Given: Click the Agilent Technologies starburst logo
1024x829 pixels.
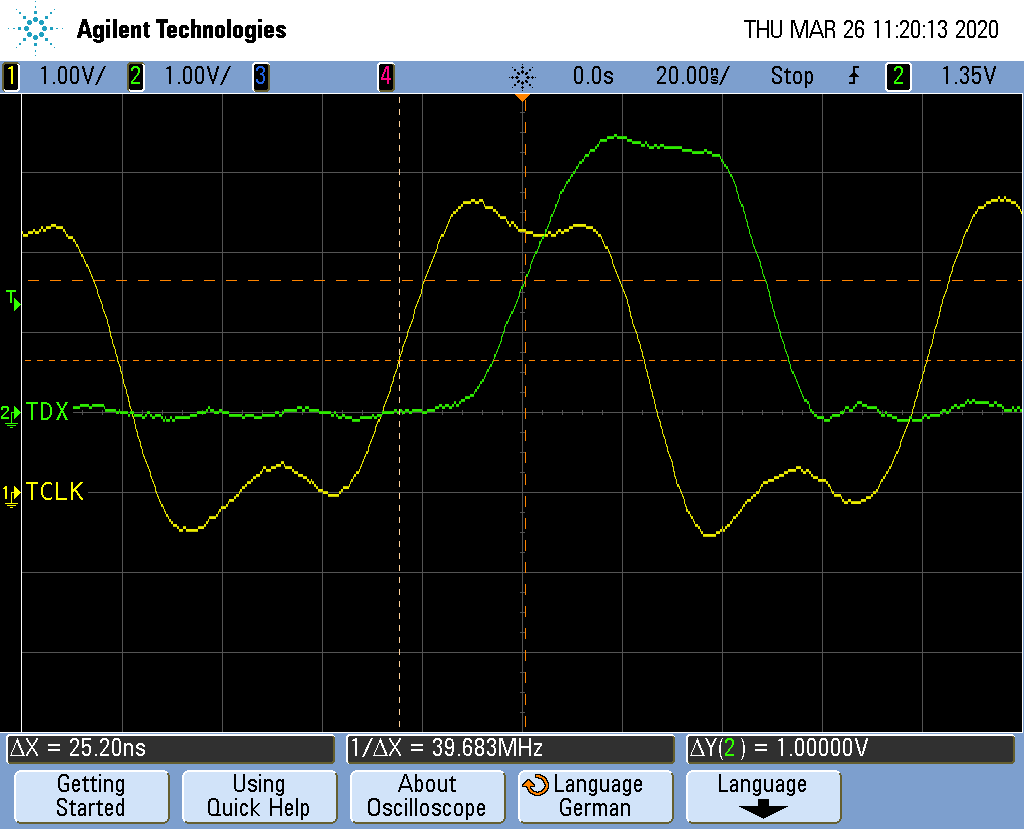Looking at the screenshot, I should point(37,29).
